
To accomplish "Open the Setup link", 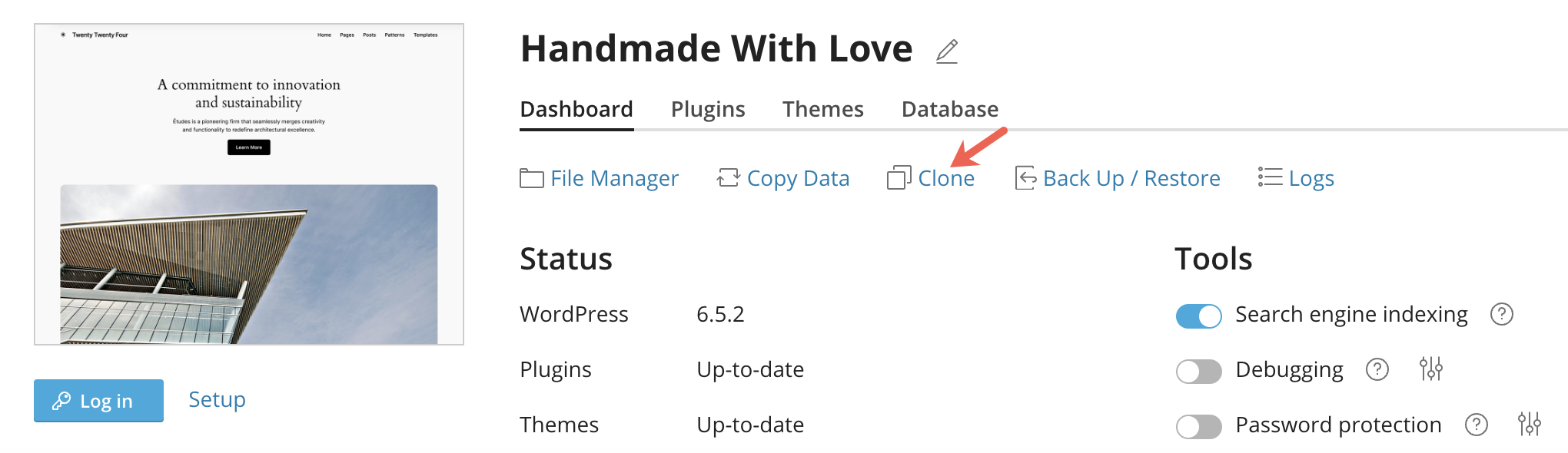I will coord(217,399).
